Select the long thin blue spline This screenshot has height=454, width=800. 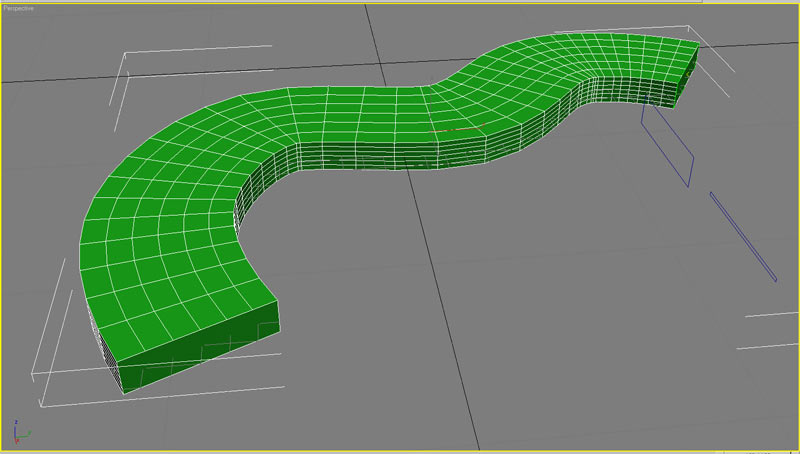pyautogui.click(x=743, y=237)
